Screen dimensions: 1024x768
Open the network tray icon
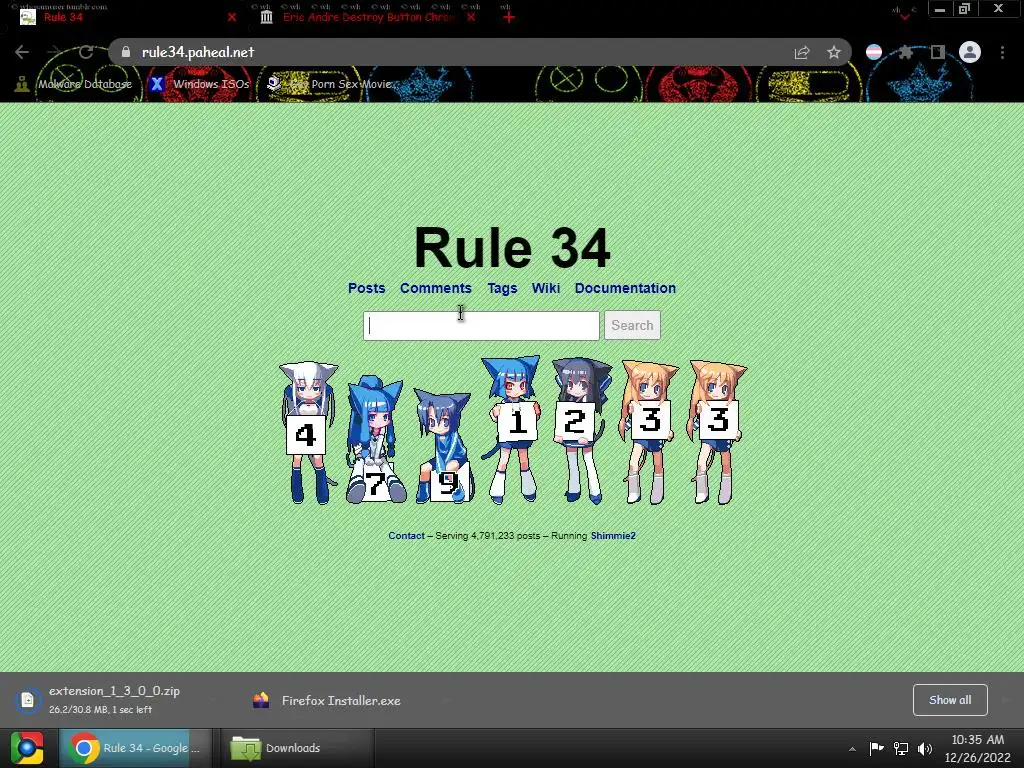coord(901,748)
